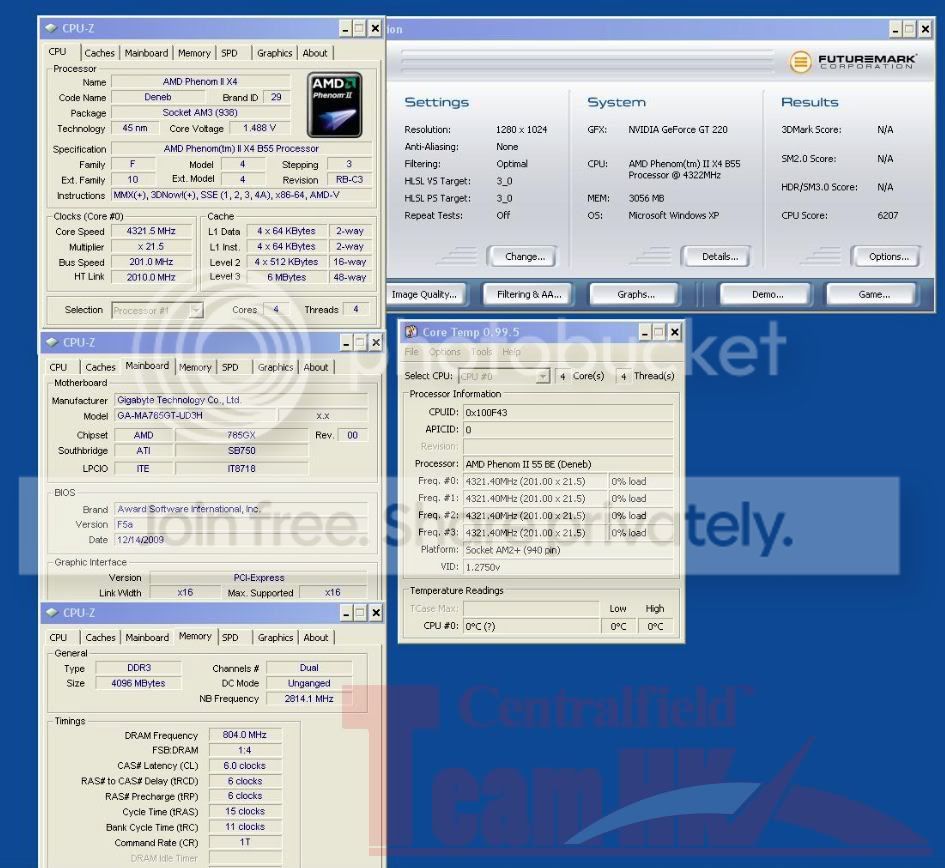Image resolution: width=945 pixels, height=868 pixels.
Task: Click the CPUID value field in Core Temp
Action: click(568, 412)
